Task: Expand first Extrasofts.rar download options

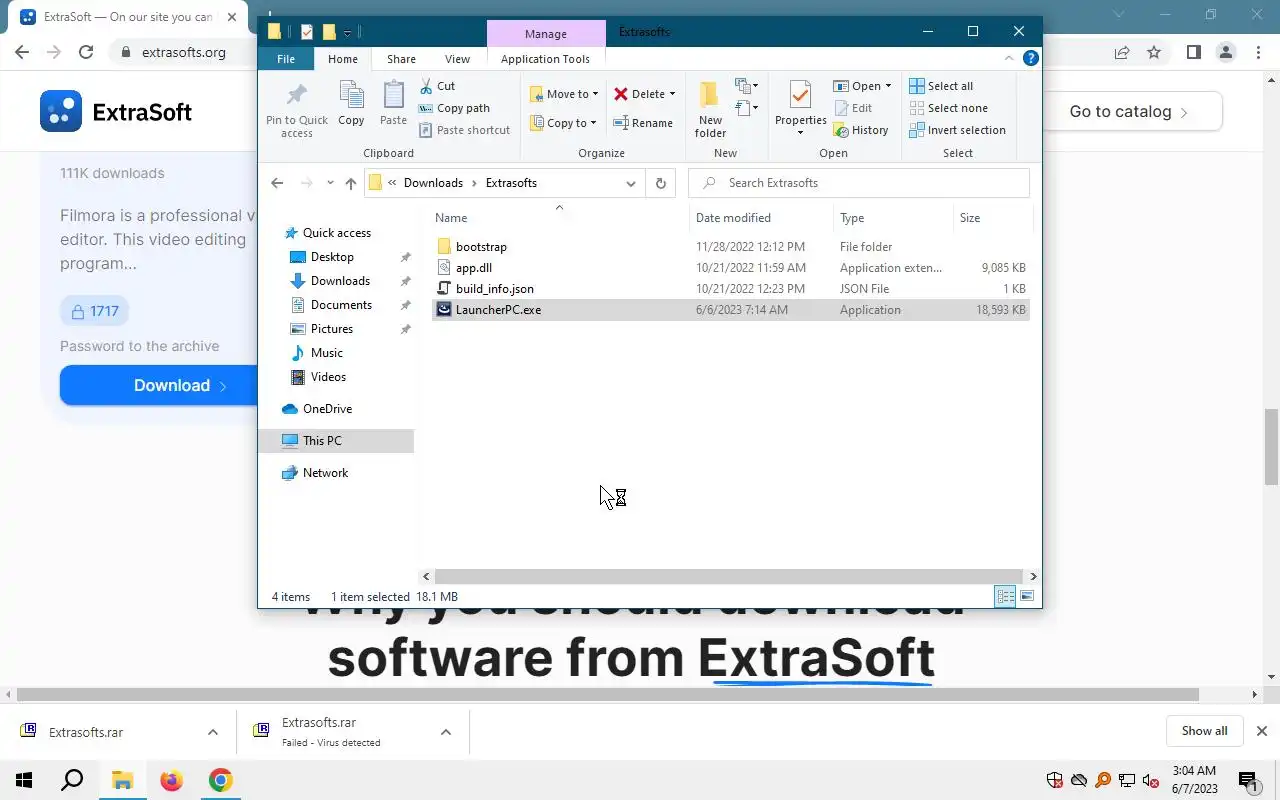Action: [x=212, y=732]
